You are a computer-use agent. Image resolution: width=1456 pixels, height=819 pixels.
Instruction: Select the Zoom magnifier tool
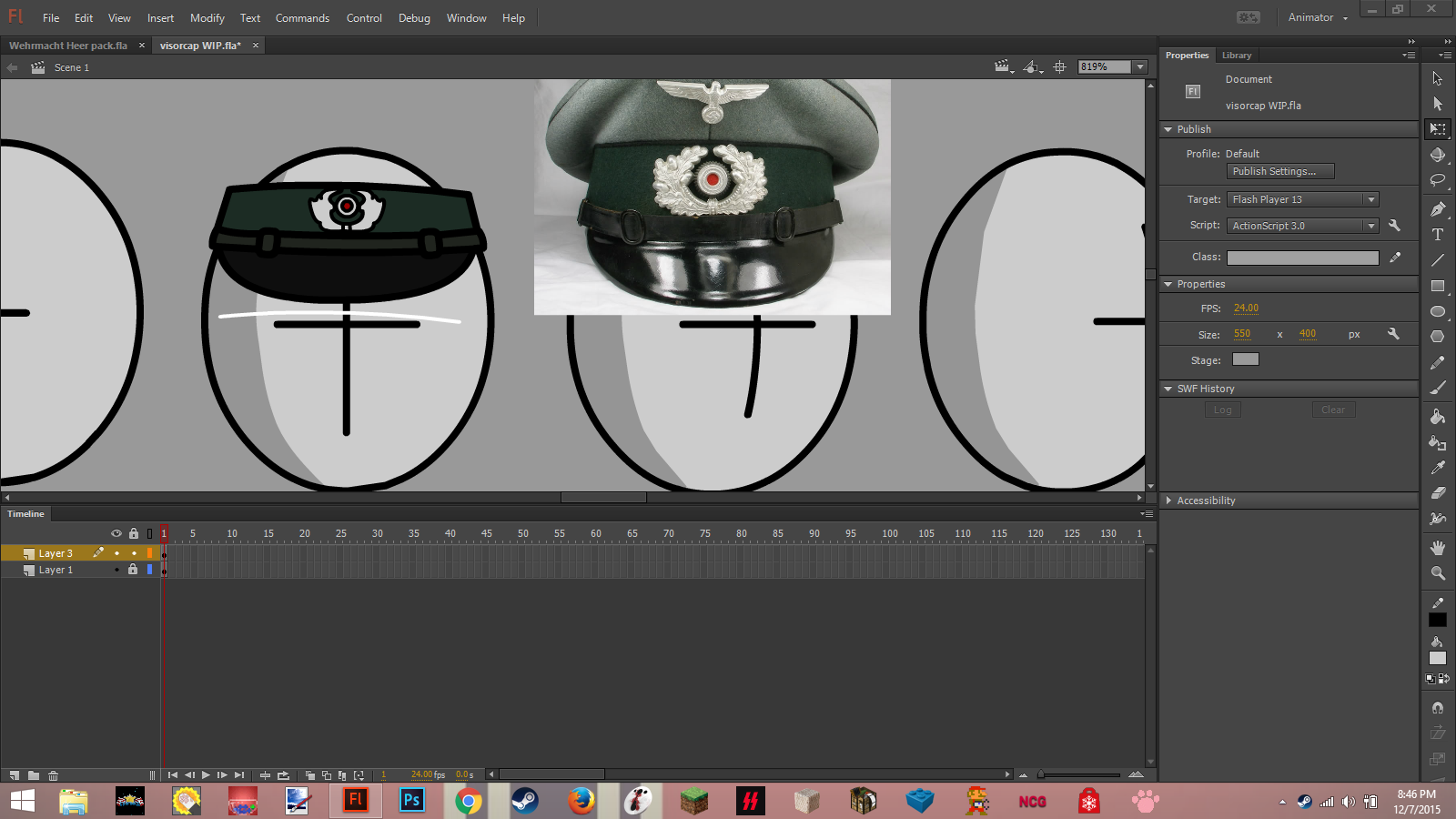1438,573
